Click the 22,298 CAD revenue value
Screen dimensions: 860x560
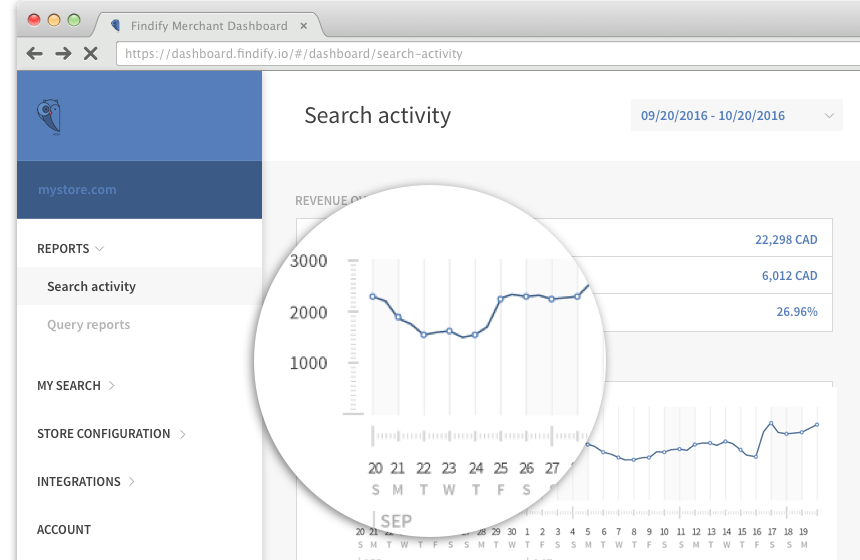tap(785, 239)
